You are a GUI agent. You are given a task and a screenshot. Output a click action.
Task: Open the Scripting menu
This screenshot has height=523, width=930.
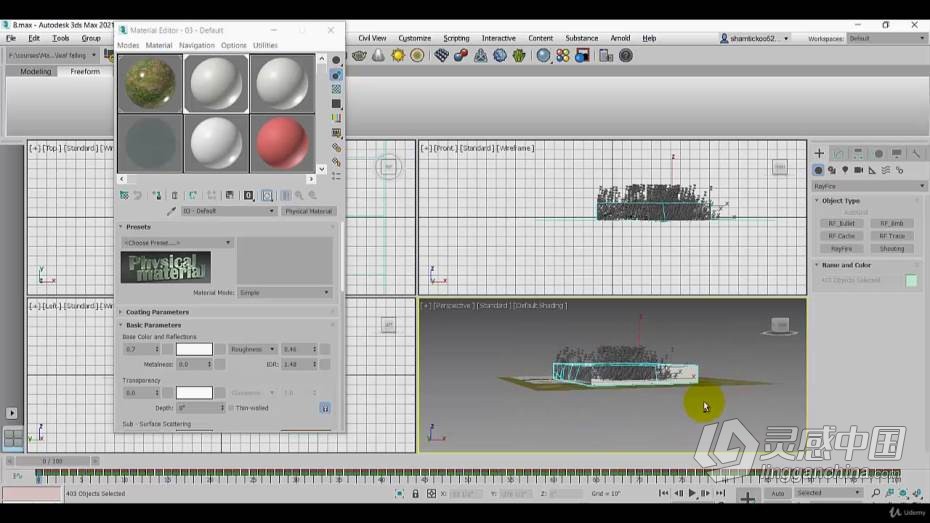(x=456, y=38)
